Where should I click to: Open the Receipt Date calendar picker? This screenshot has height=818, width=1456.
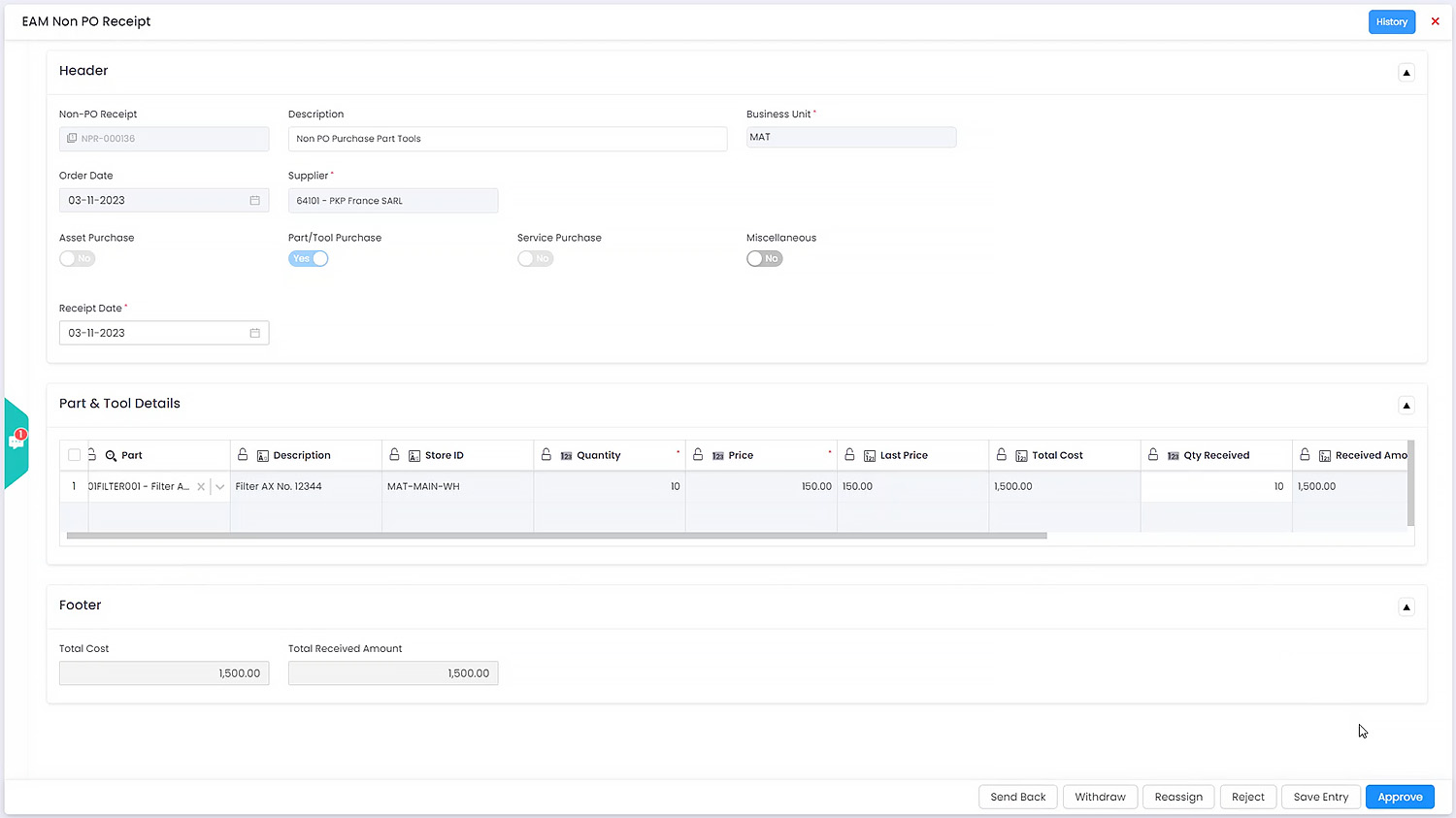(x=254, y=333)
